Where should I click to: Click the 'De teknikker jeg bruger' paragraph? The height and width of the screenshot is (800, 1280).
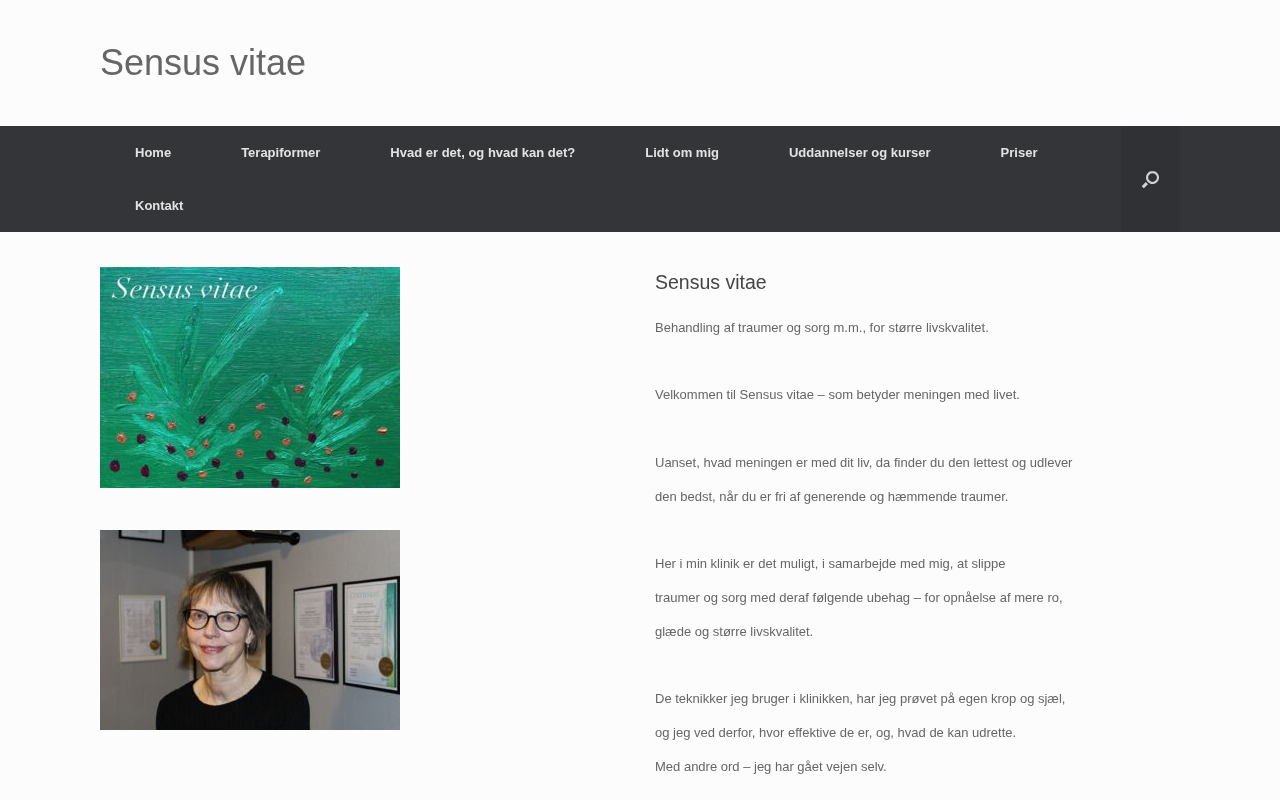[860, 716]
